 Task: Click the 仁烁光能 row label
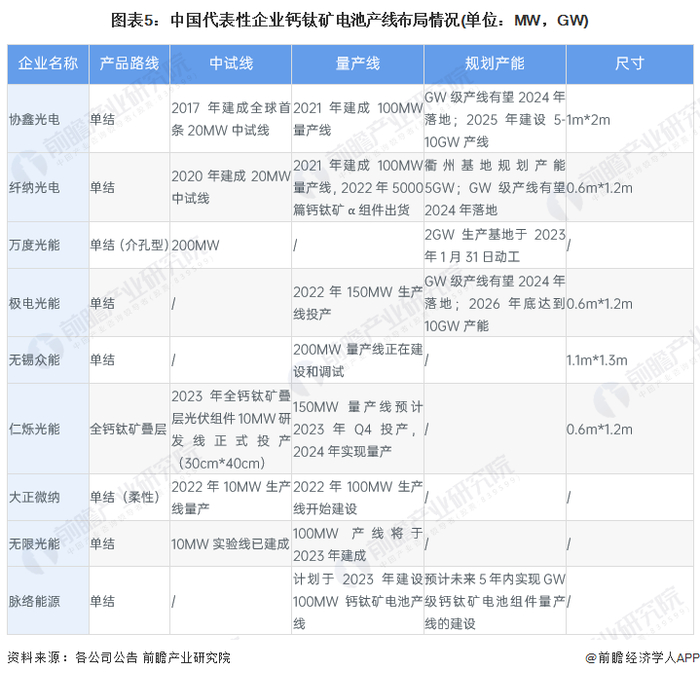[x=48, y=429]
